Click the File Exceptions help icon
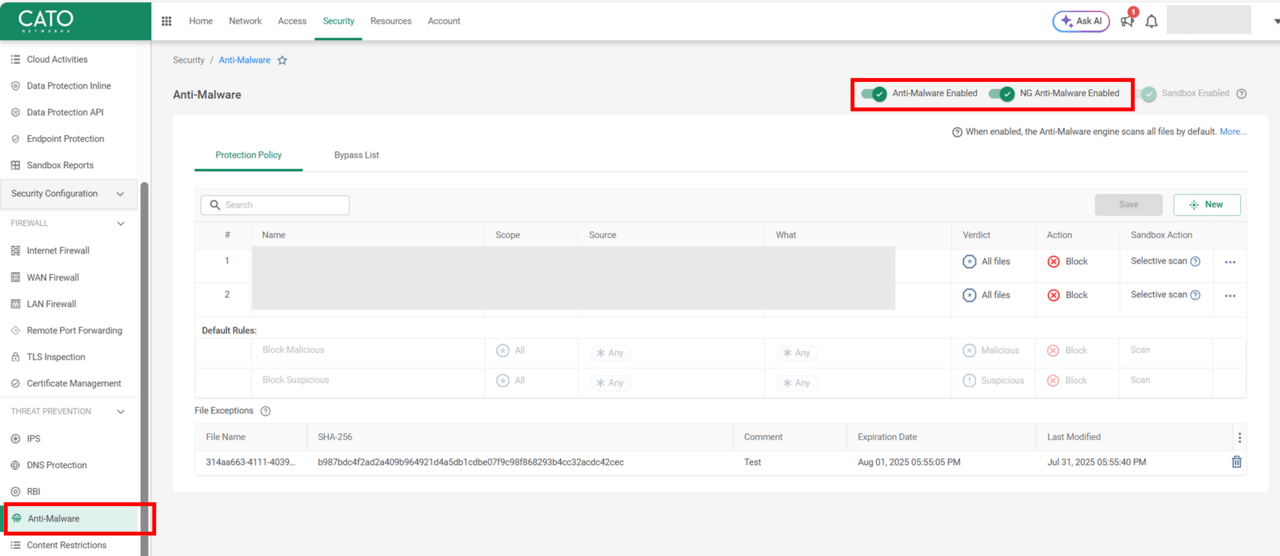 tap(265, 411)
